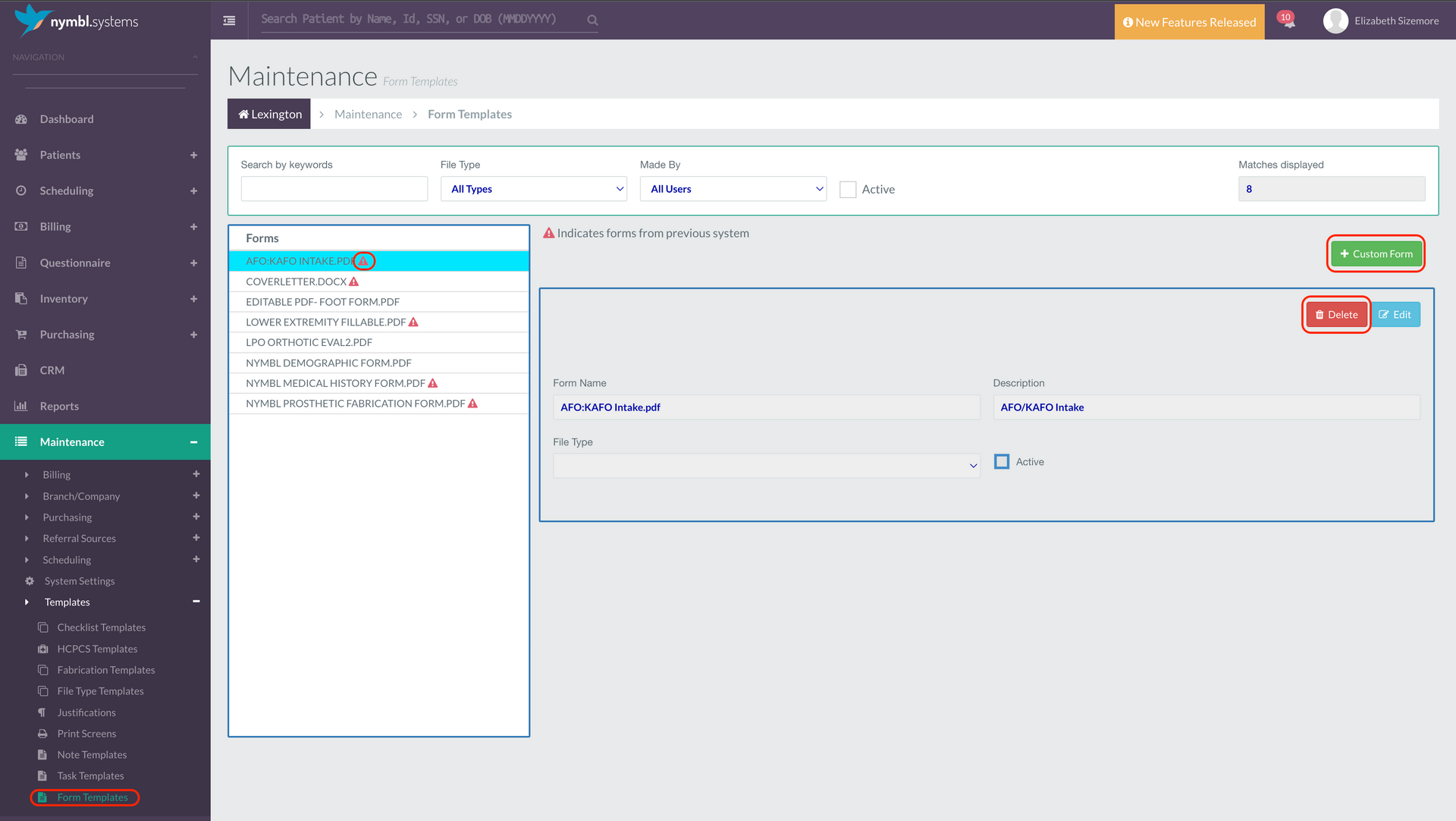Click Elizabeth Sizemore's avatar
Viewport: 1456px width, 821px height.
(x=1335, y=21)
